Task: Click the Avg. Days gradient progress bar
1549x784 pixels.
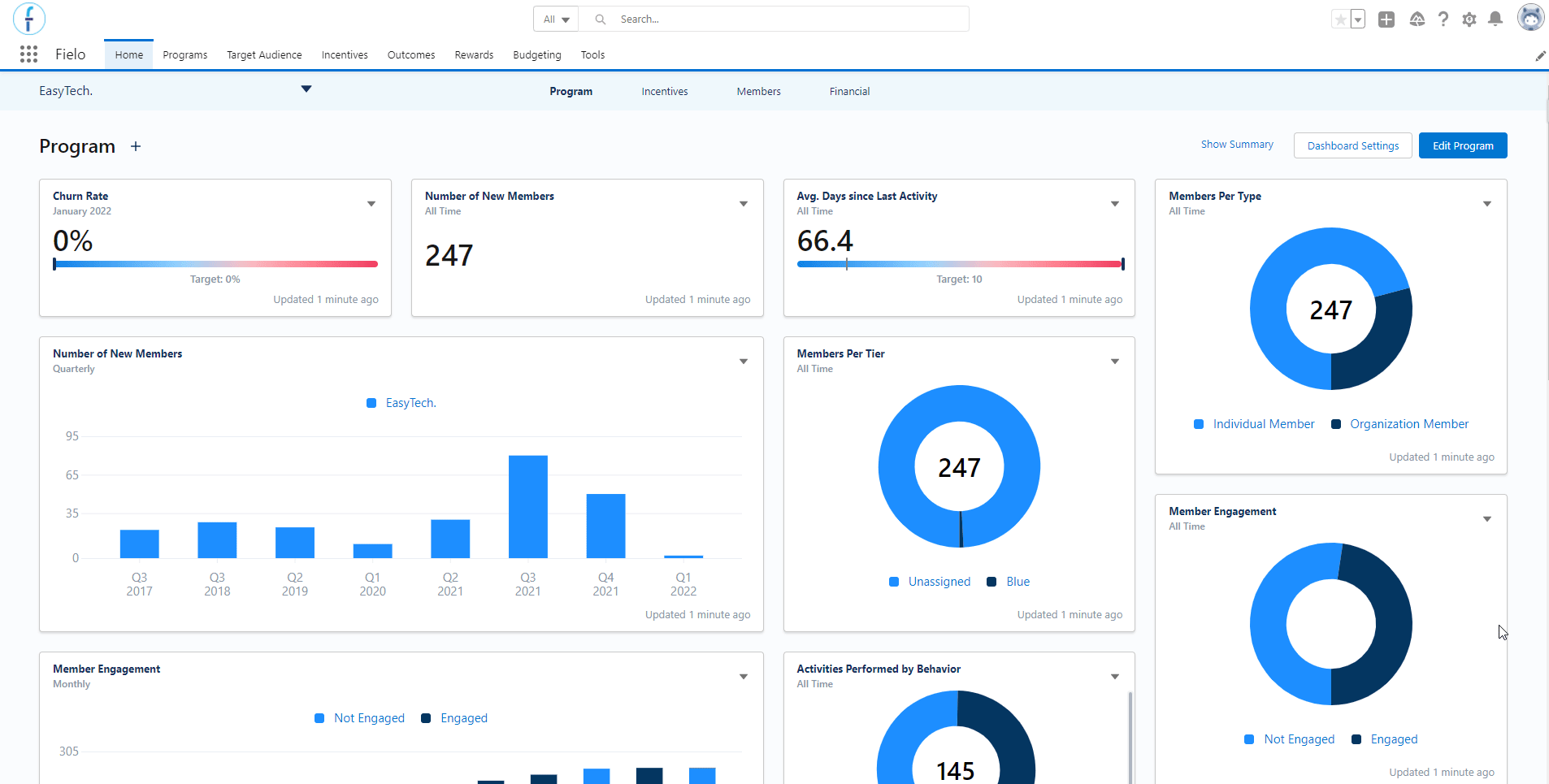Action: 961,264
